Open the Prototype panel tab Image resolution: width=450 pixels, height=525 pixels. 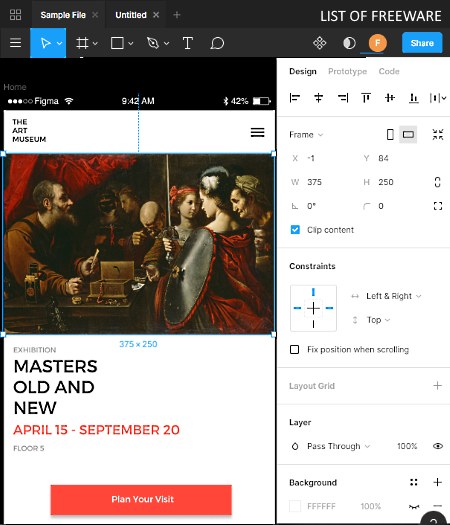click(x=347, y=71)
